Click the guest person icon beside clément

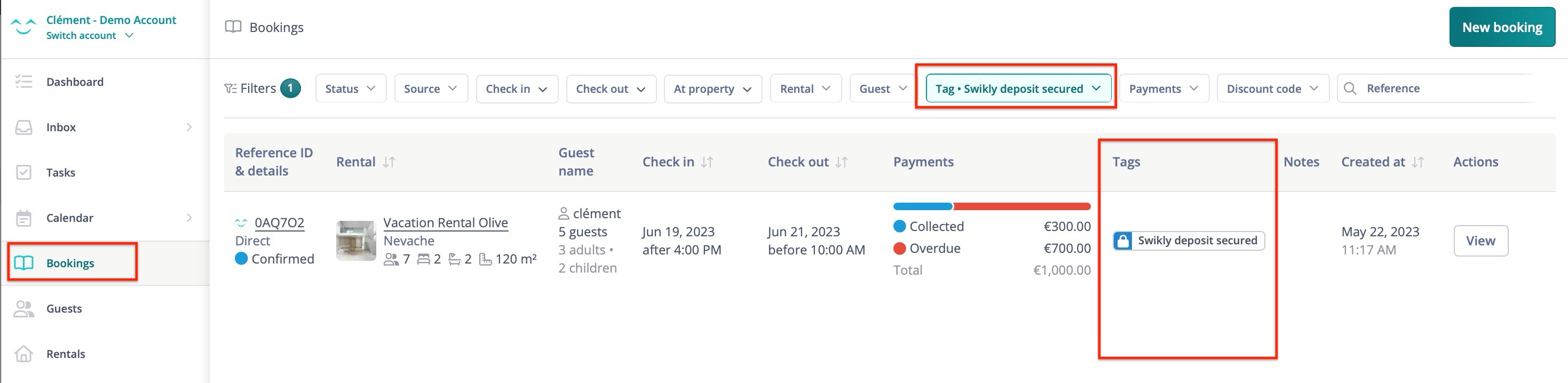coord(564,213)
